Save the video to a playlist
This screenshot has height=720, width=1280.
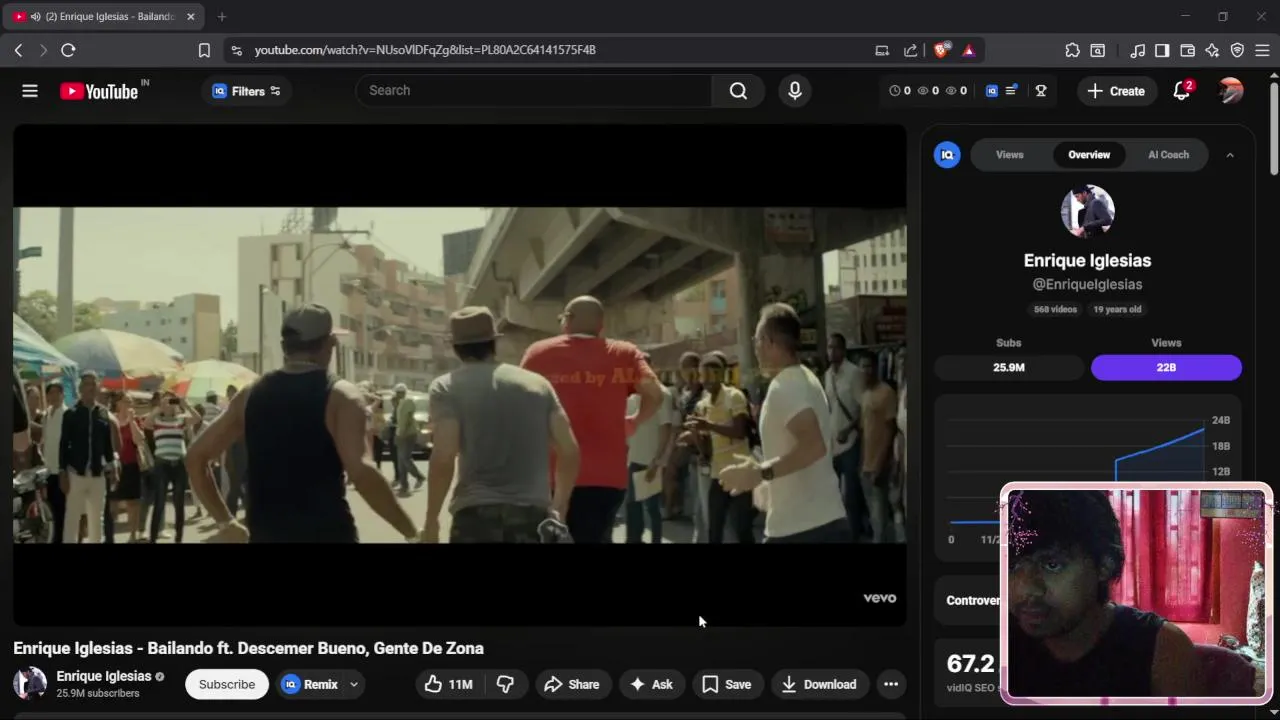[x=727, y=684]
